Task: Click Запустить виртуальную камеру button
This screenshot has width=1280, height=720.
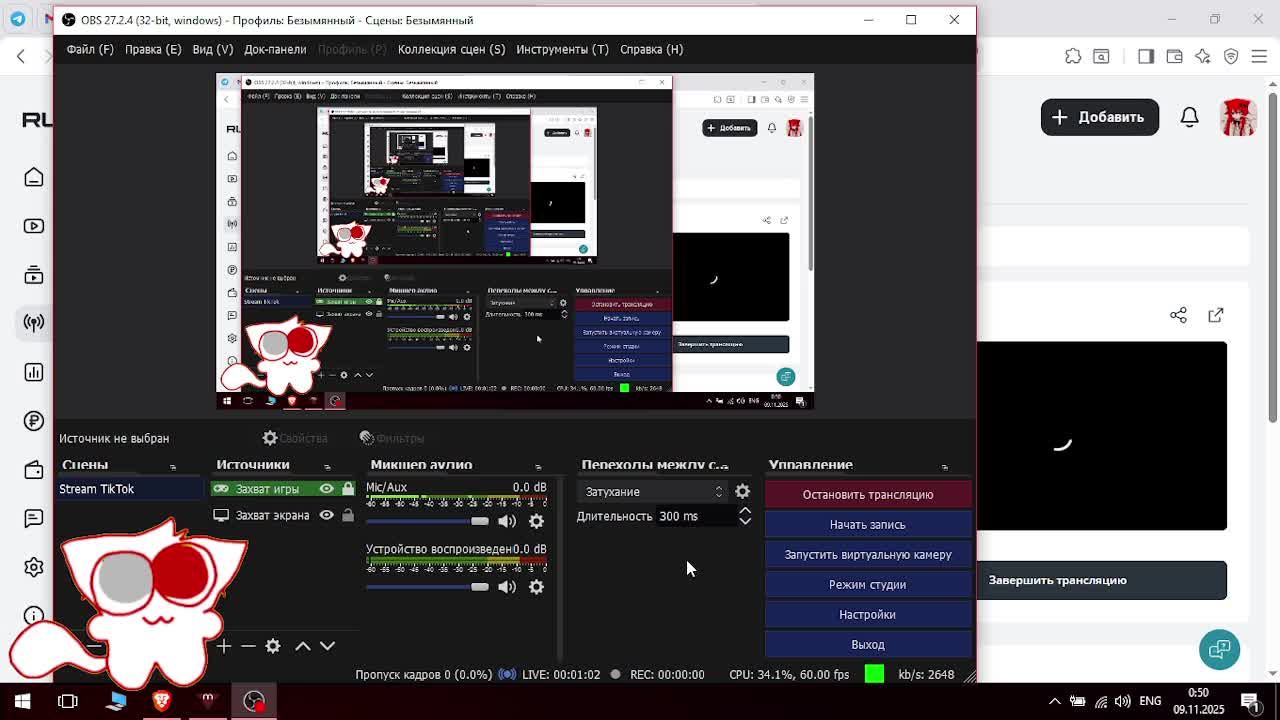Action: point(868,554)
